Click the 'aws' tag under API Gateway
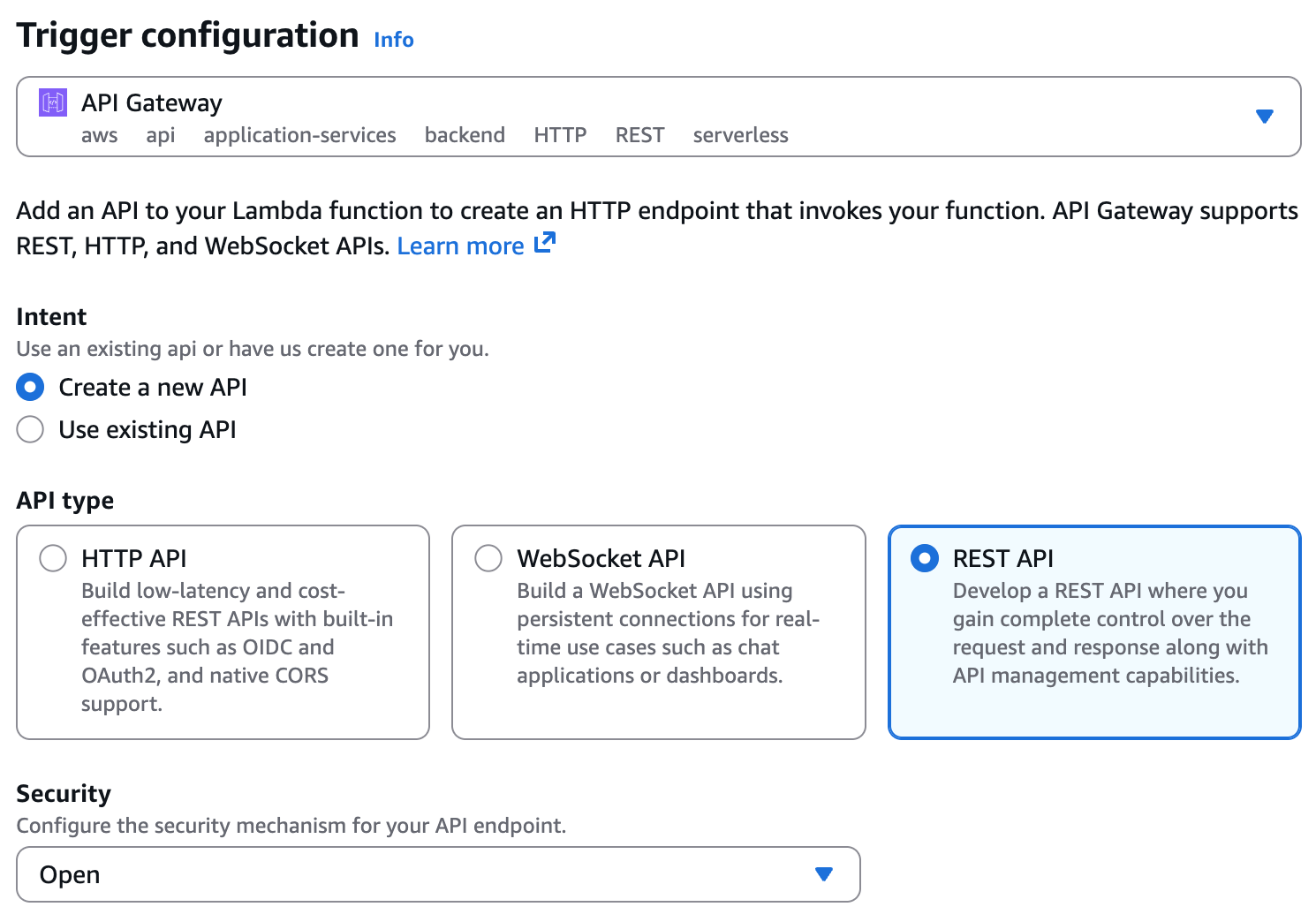The width and height of the screenshot is (1316, 922). (x=99, y=136)
